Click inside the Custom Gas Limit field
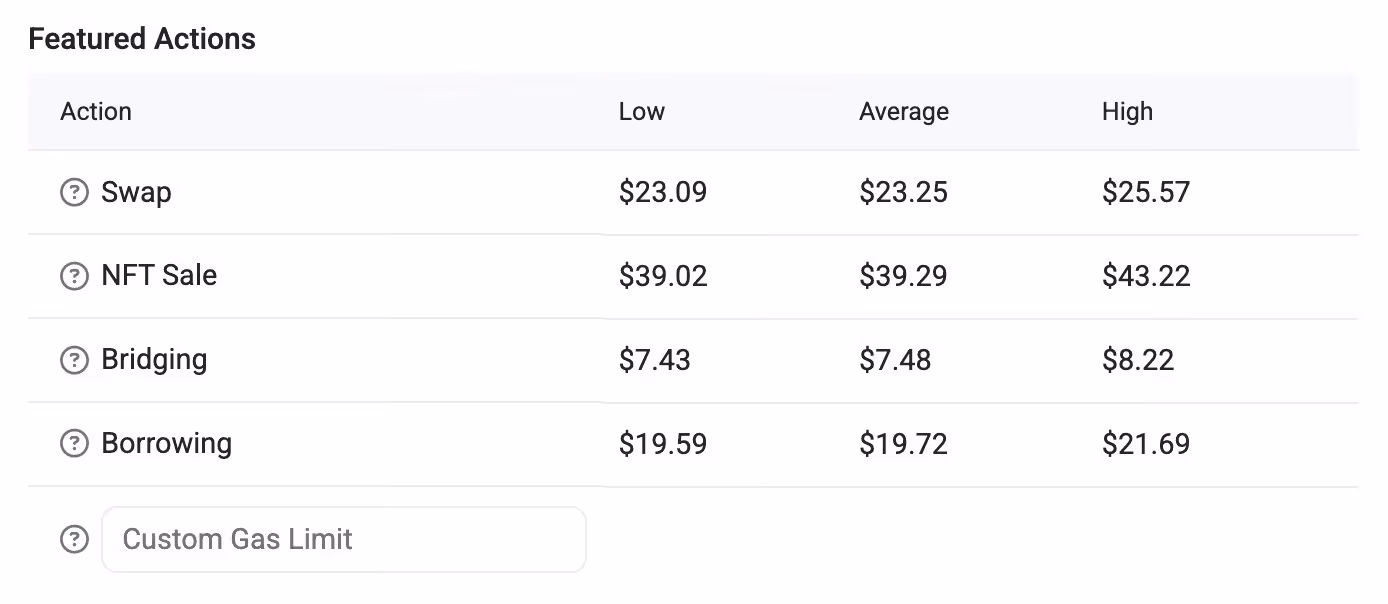This screenshot has height=604, width=1388. point(344,539)
